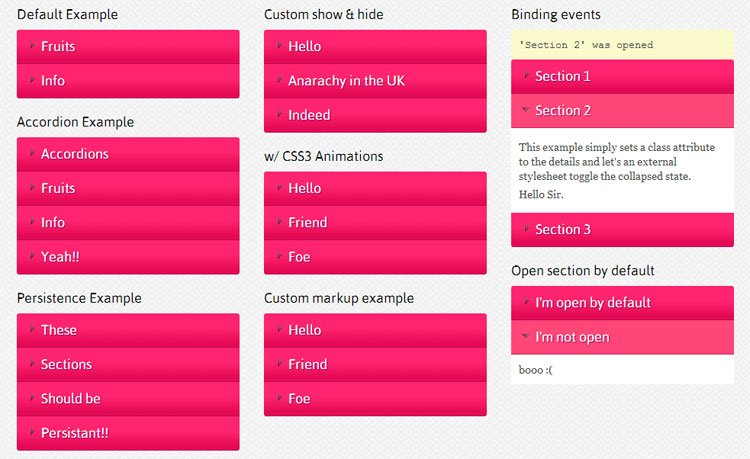
Task: Toggle the I'm open by default section
Action: click(x=622, y=303)
